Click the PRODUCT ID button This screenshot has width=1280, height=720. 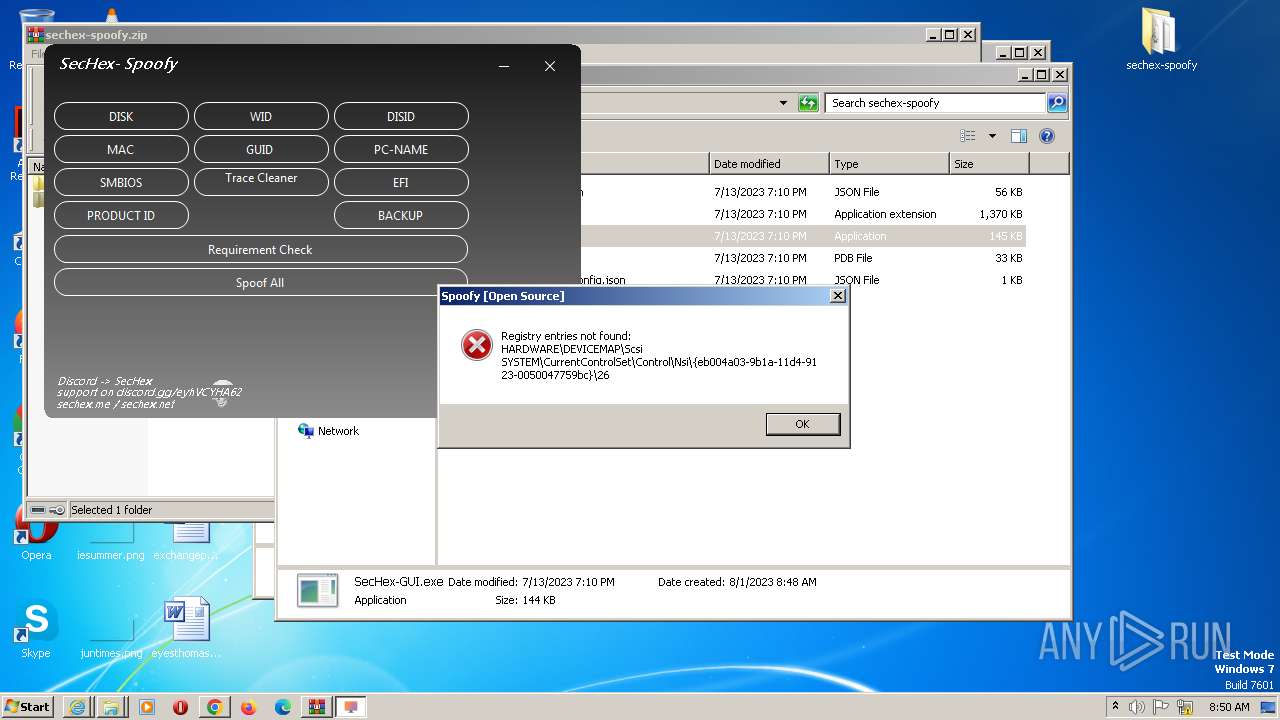coord(121,215)
